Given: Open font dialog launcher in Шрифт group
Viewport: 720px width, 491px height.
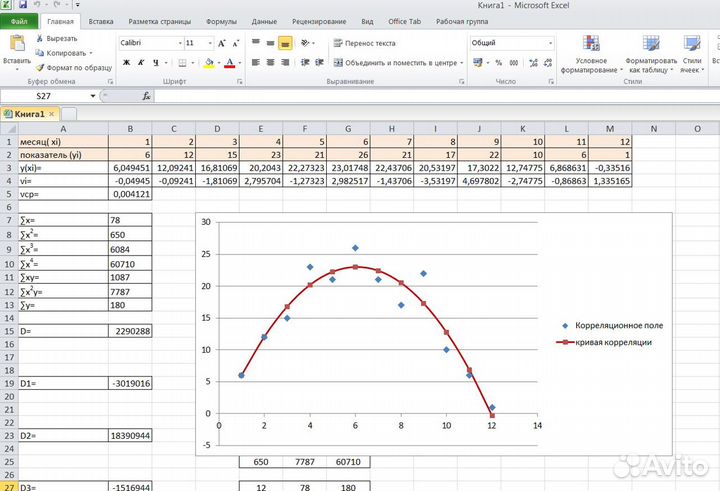Looking at the screenshot, I should 240,81.
